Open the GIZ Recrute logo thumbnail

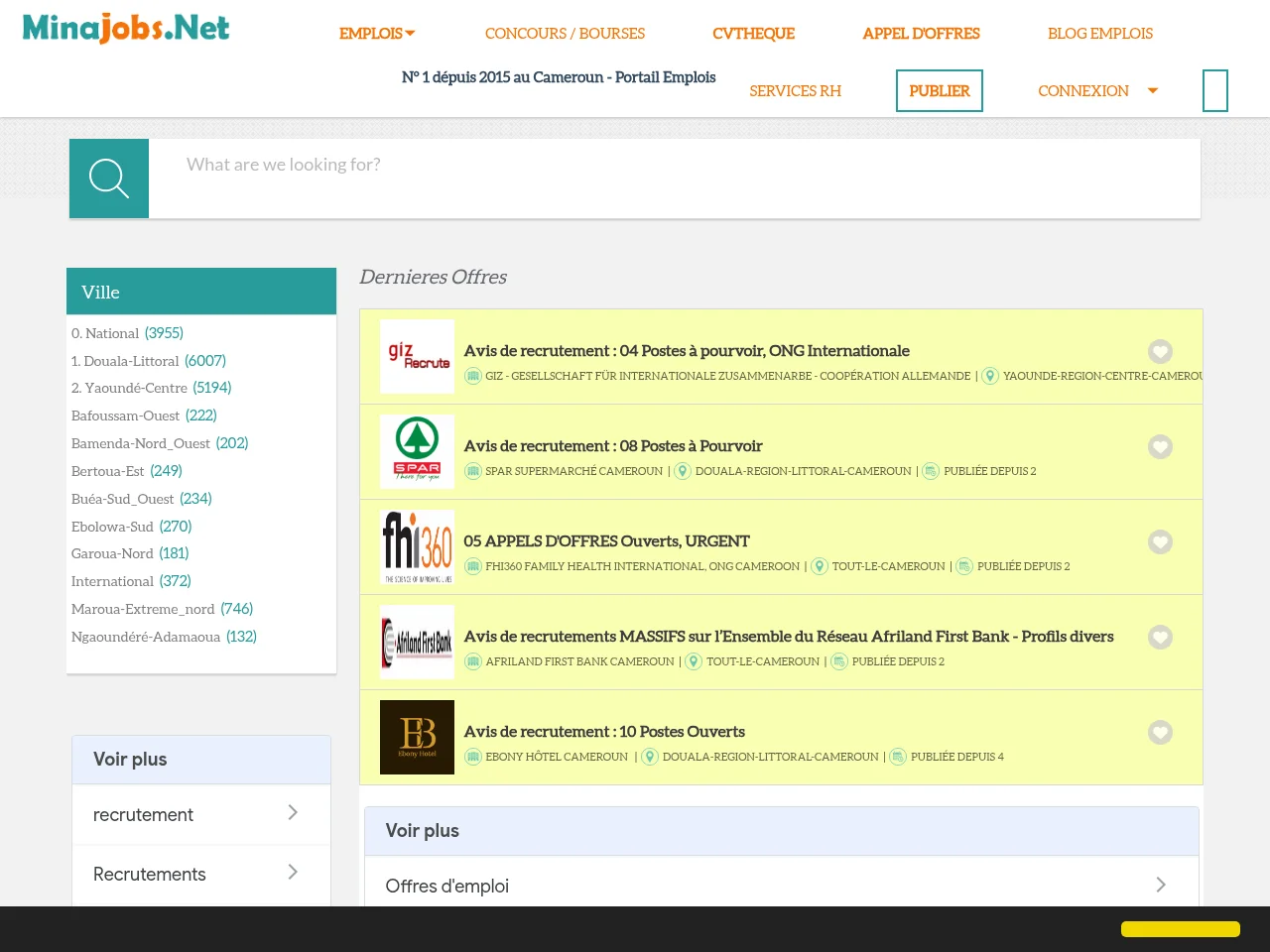click(417, 356)
